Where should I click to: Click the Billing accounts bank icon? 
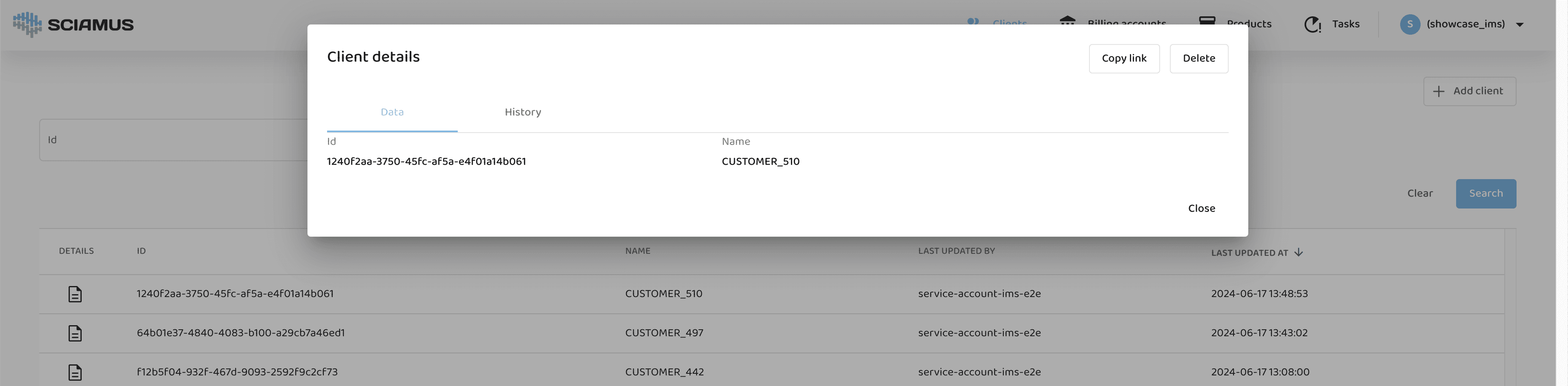1067,21
